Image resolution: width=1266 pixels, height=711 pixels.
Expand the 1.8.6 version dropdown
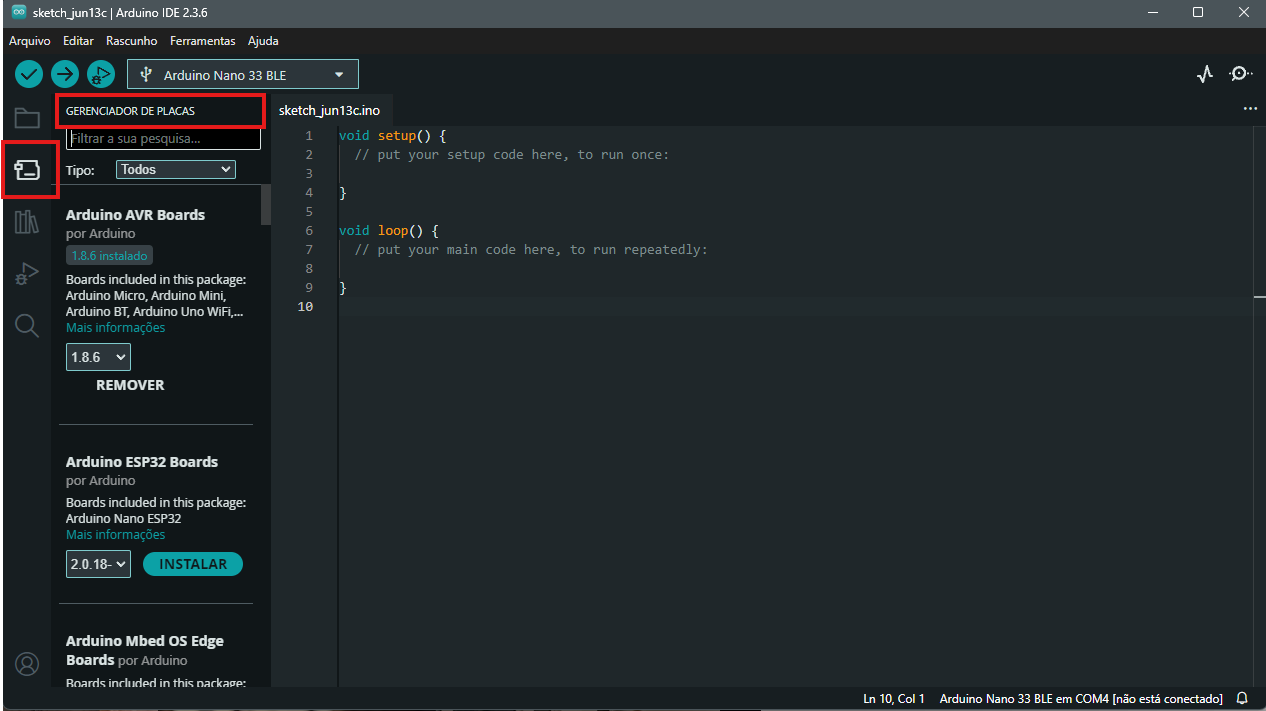point(98,357)
